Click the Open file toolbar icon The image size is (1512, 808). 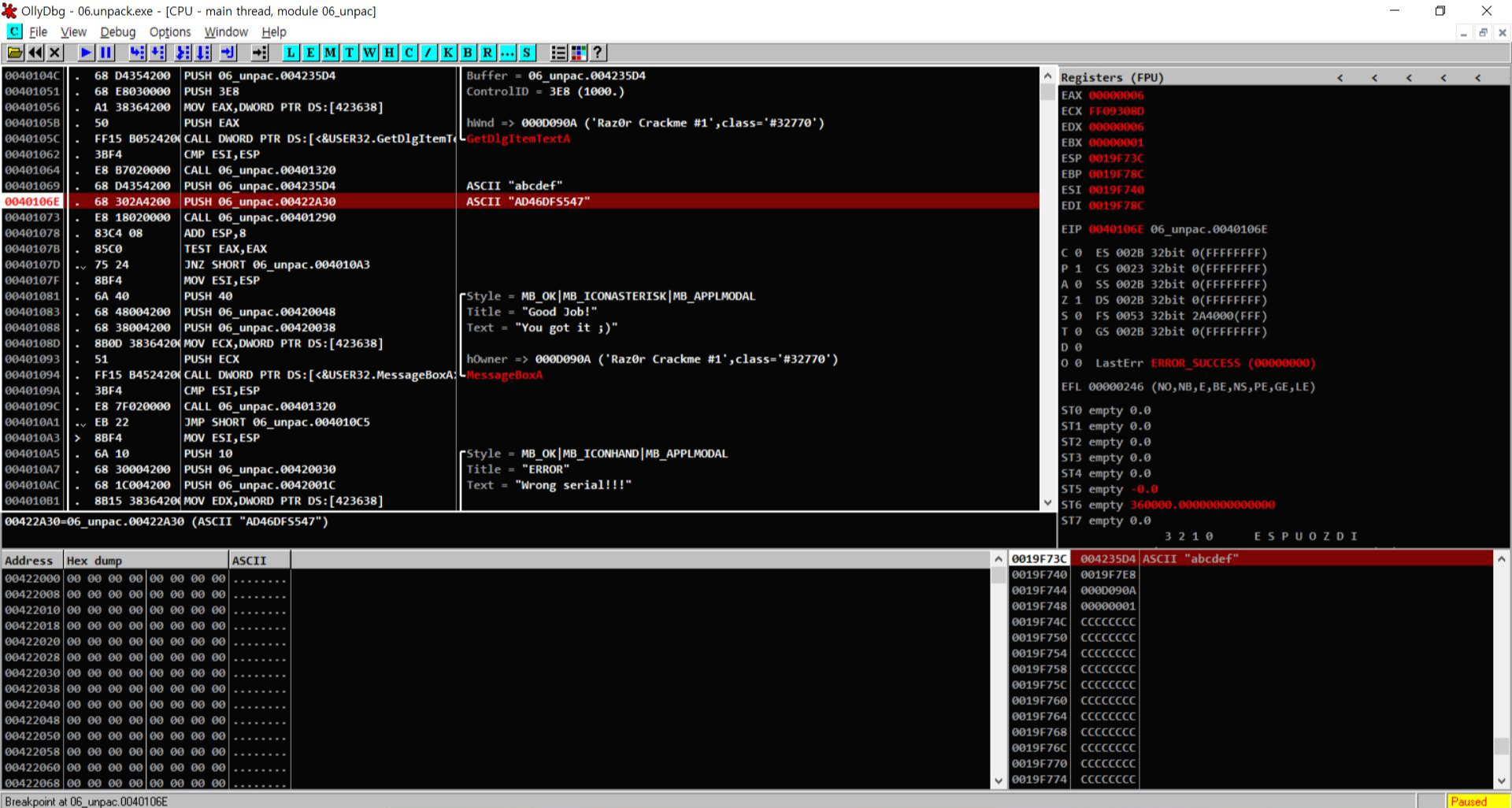point(15,53)
